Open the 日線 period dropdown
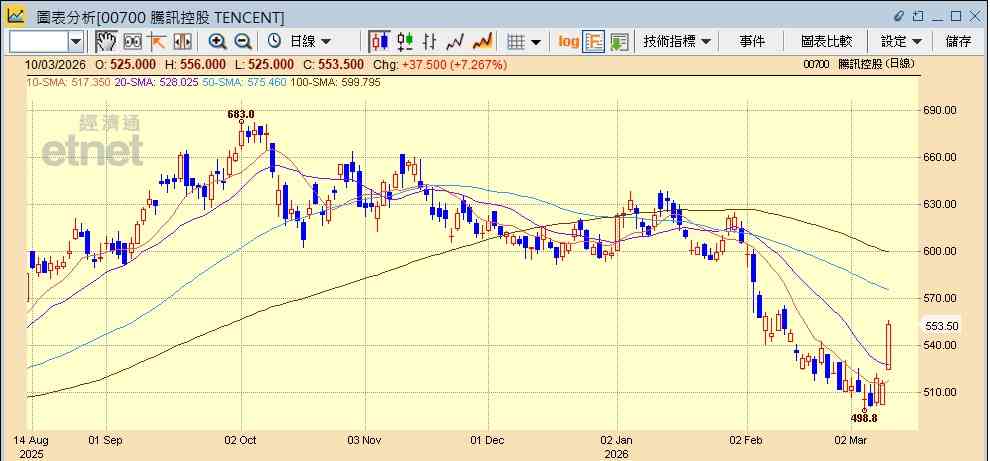 pos(310,42)
